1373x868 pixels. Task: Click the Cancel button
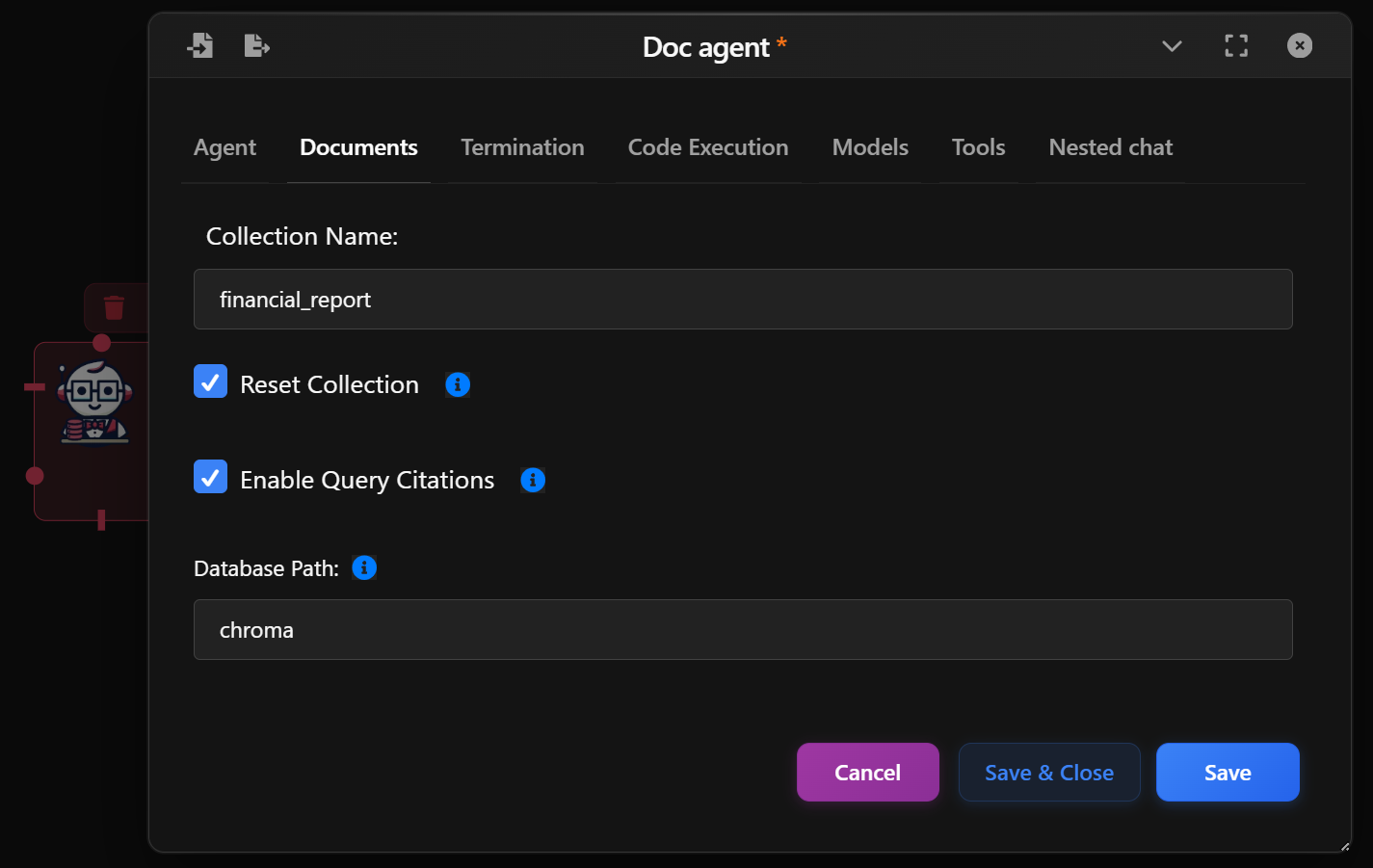click(x=867, y=772)
